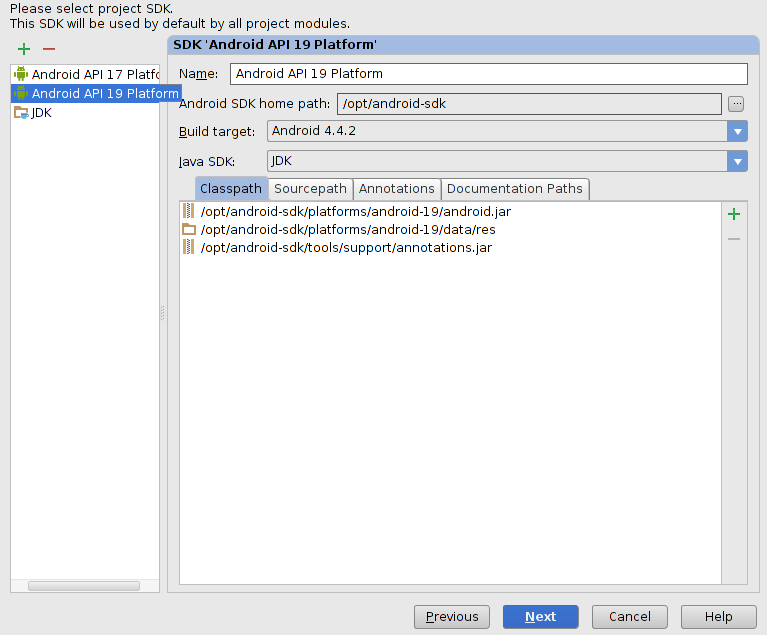Remove selected SDK with red minus icon
Screen dimensions: 767x635
49,49
